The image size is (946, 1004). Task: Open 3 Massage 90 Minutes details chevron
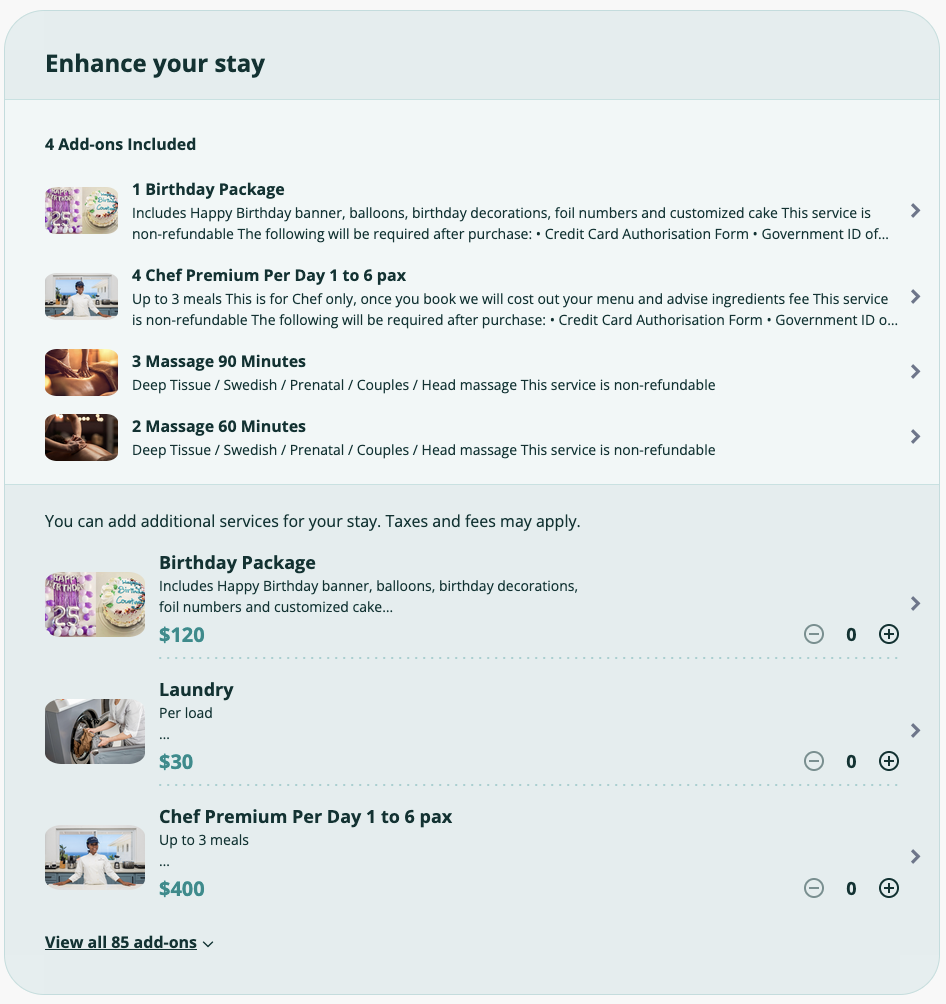click(x=915, y=372)
